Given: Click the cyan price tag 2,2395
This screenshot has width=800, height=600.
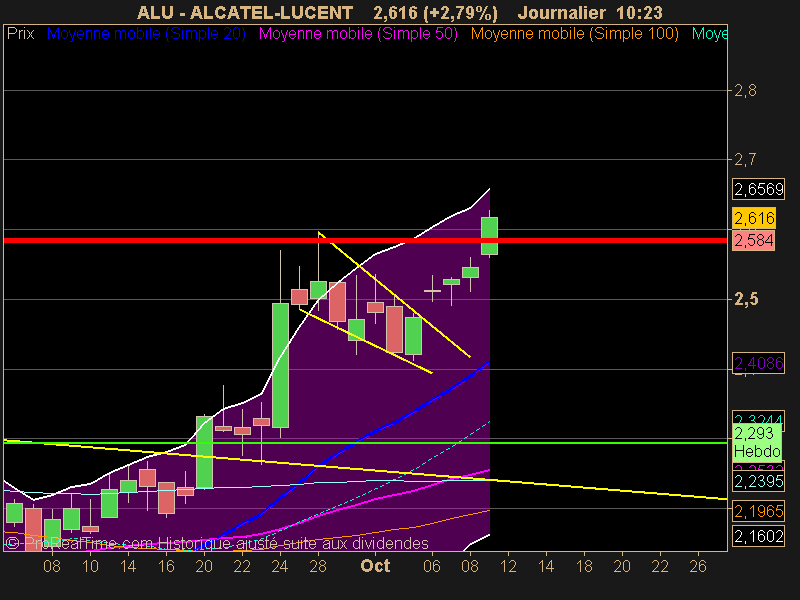Looking at the screenshot, I should tap(758, 481).
